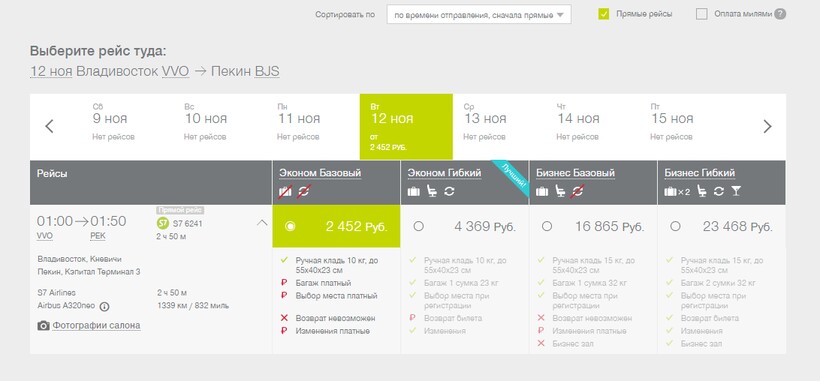Image resolution: width=820 pixels, height=381 pixels.
Task: Click the help icon next to Оплата милями
Action: click(780, 14)
